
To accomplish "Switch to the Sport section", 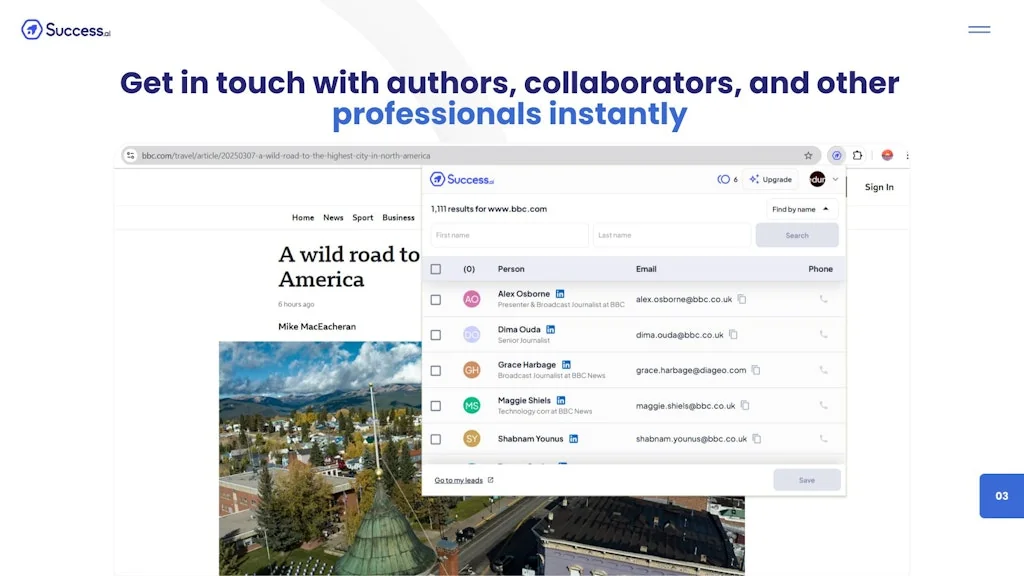I will (x=362, y=217).
